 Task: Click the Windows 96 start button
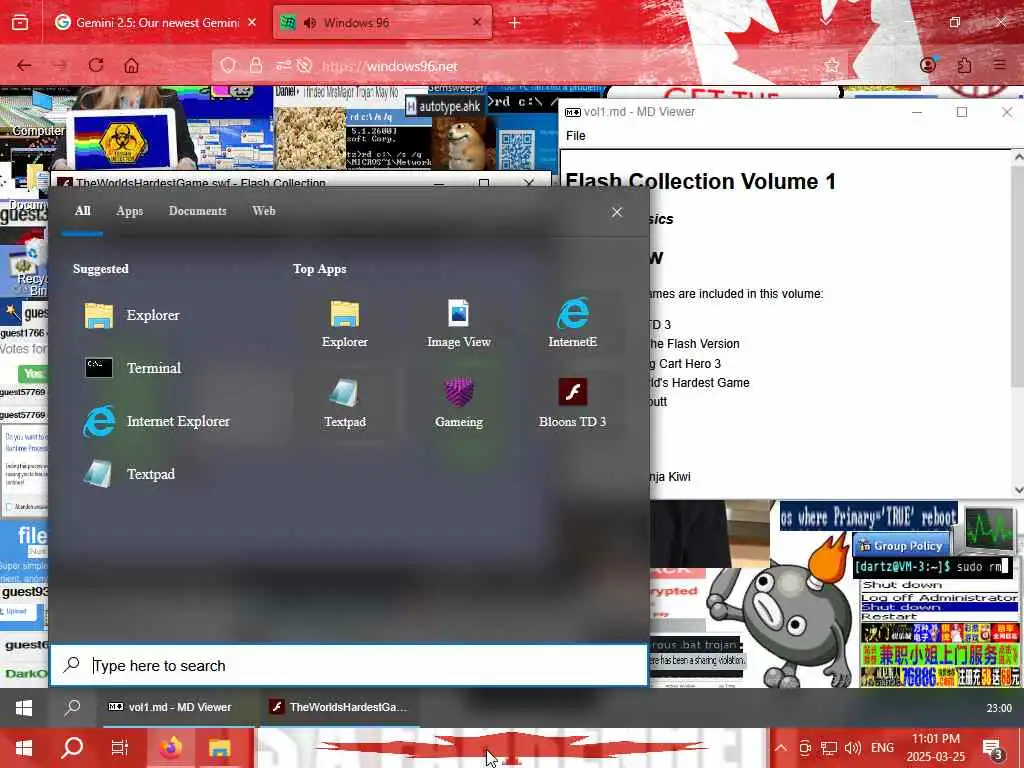tap(24, 707)
